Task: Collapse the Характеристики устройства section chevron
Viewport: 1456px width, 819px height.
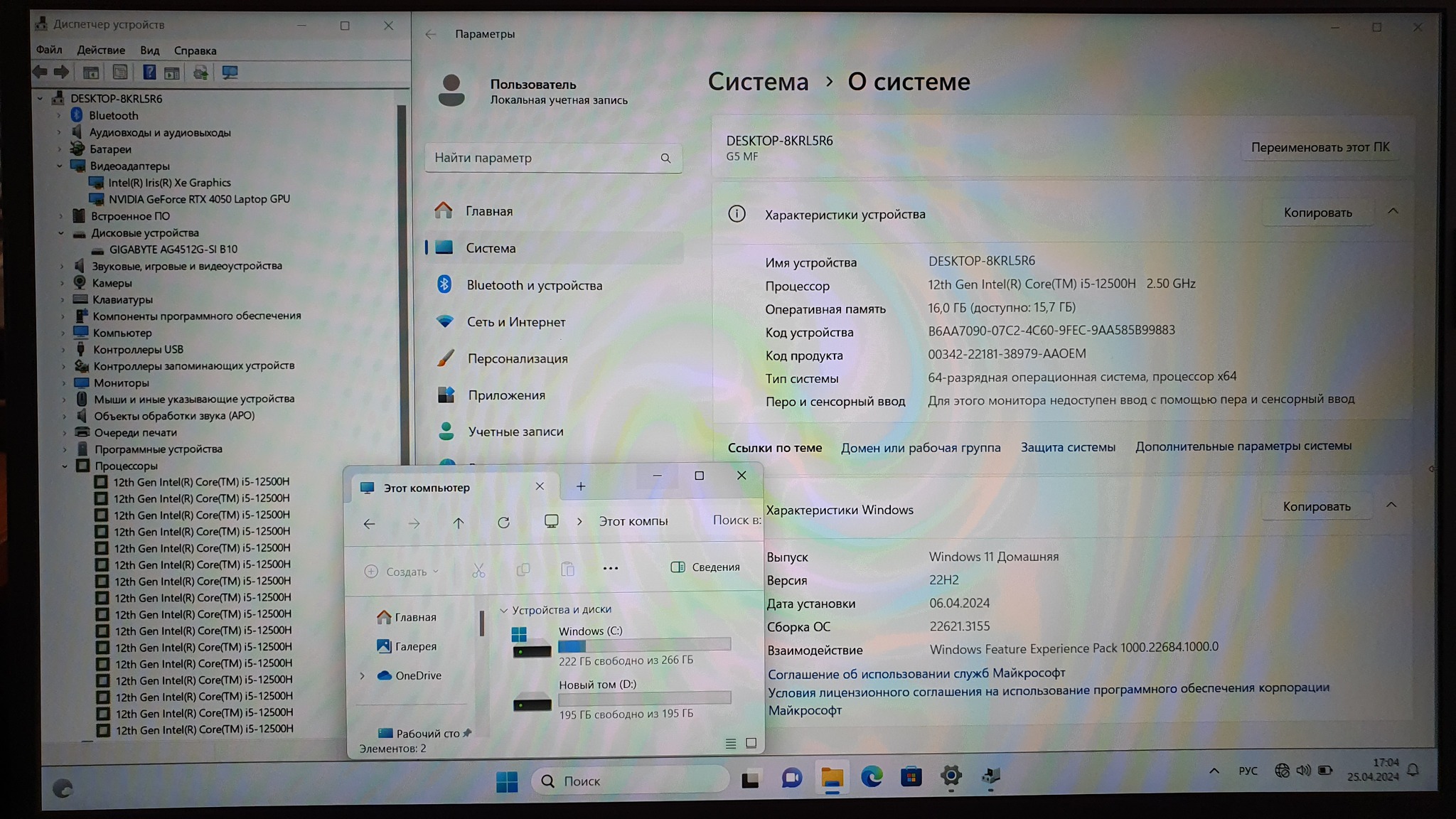Action: click(1393, 212)
